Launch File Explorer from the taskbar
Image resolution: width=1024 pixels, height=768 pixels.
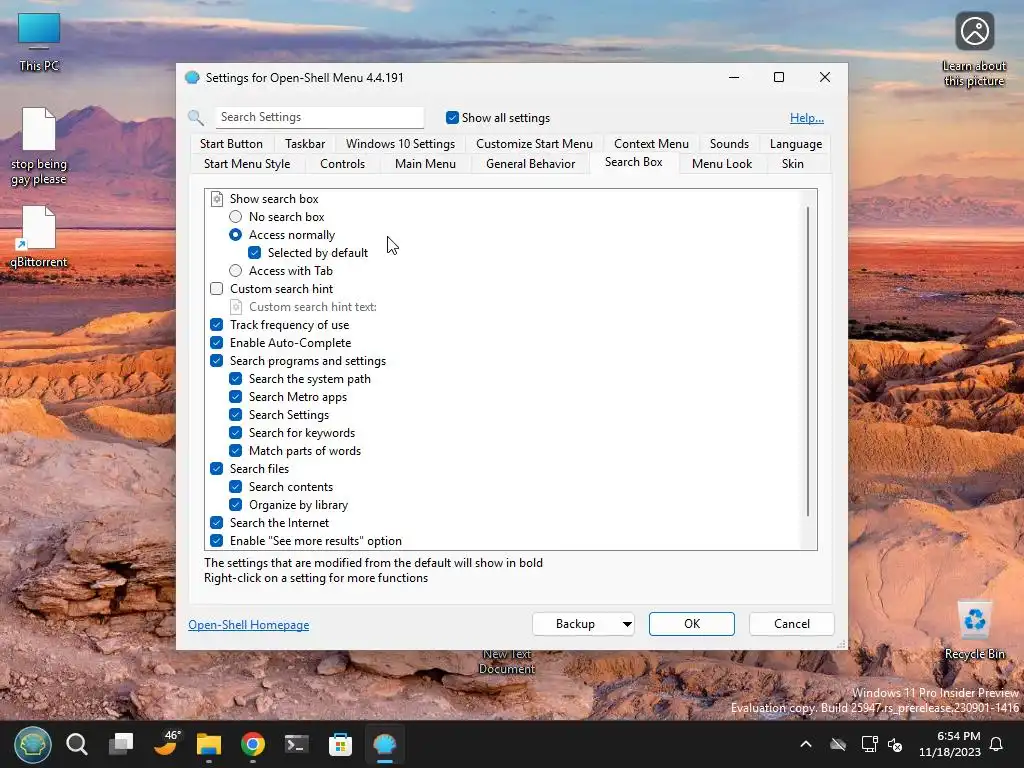click(x=209, y=744)
